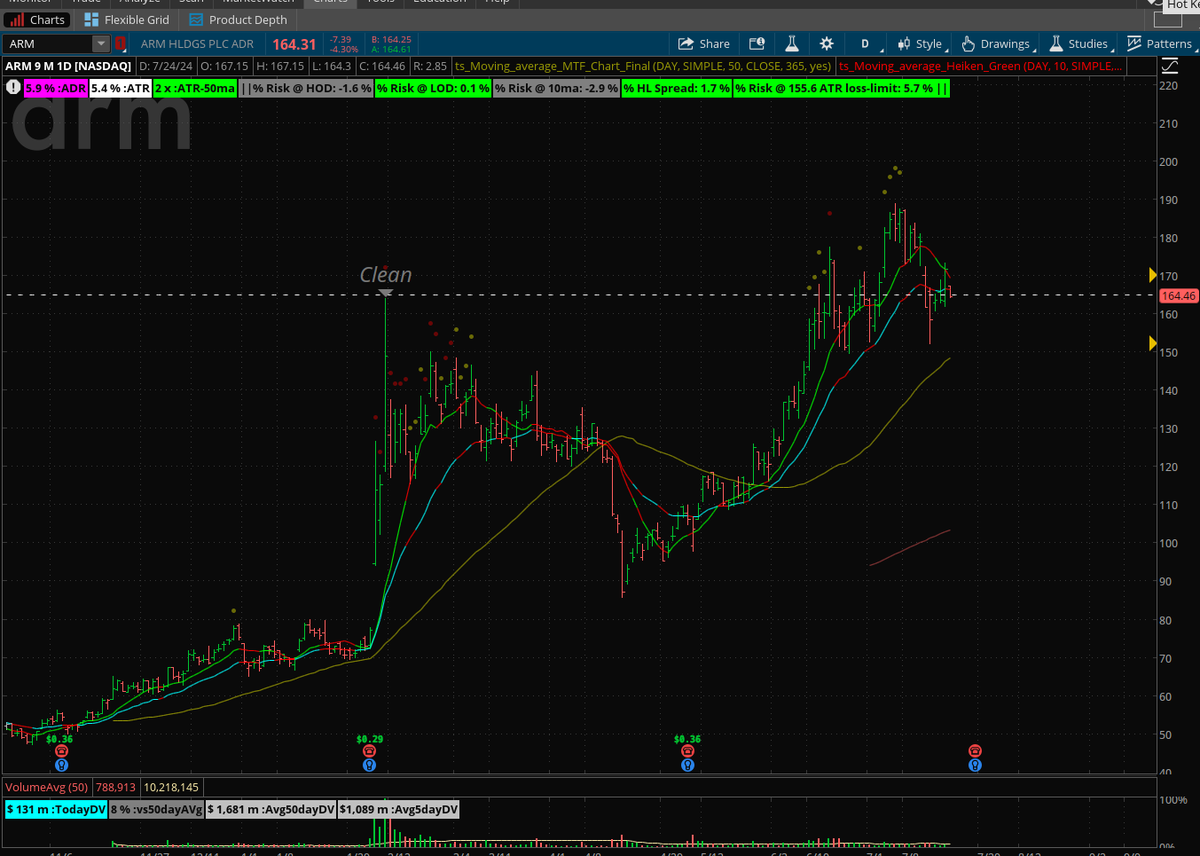The width and height of the screenshot is (1200, 856).
Task: Click the blue lightbulb under second $0.36
Action: [687, 765]
